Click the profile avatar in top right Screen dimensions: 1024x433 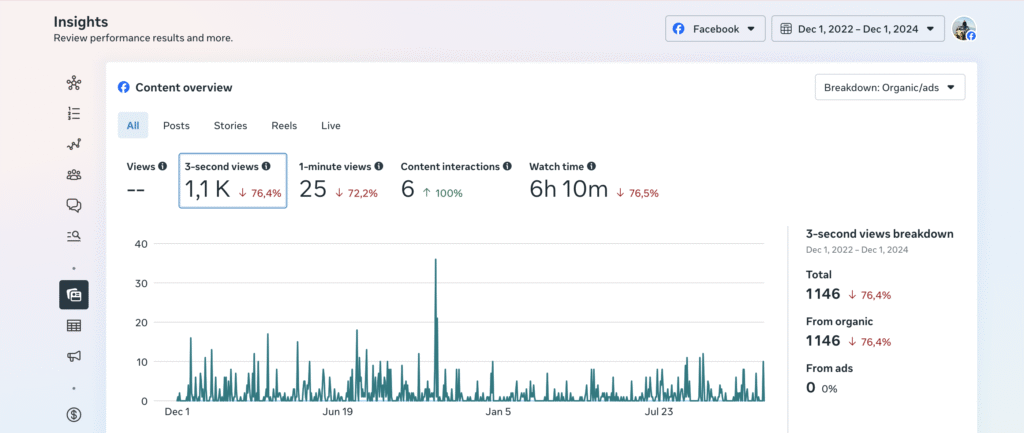[963, 29]
